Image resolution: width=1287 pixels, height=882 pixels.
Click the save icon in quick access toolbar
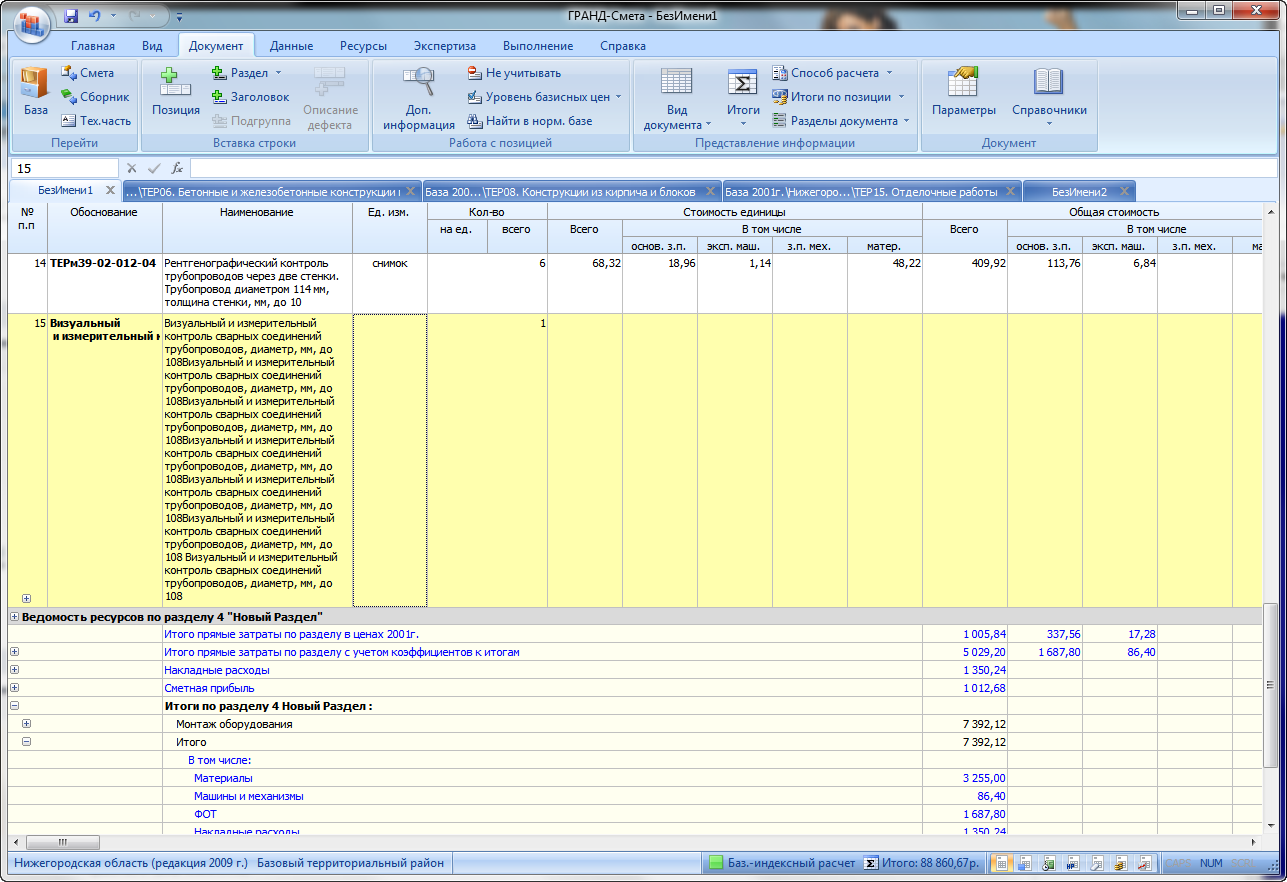point(71,17)
